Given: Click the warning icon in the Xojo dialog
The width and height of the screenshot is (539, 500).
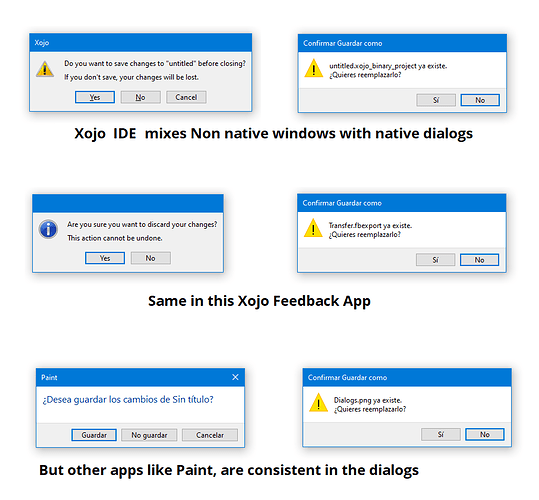Looking at the screenshot, I should [x=45, y=69].
